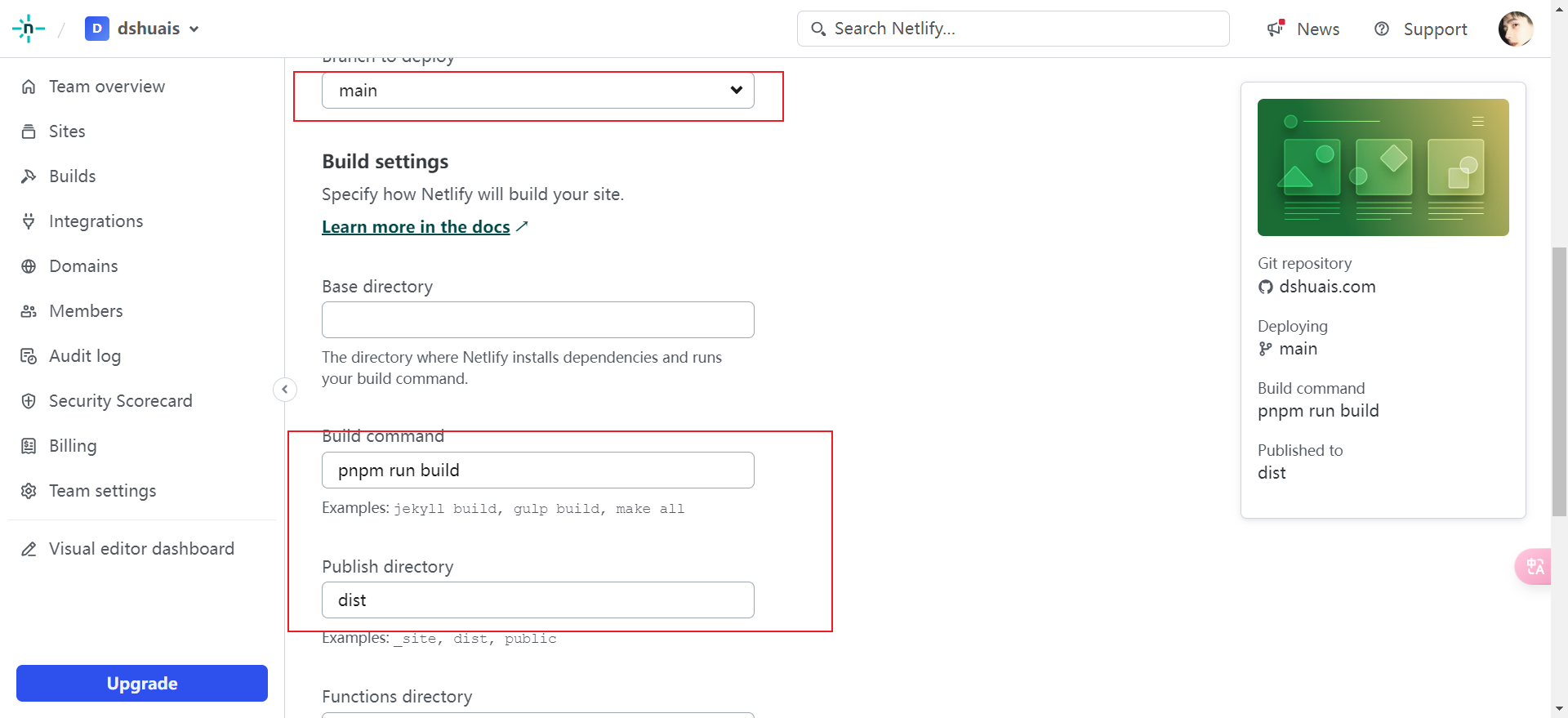This screenshot has height=718, width=1568.
Task: Click the News megaphone icon
Action: (1276, 29)
